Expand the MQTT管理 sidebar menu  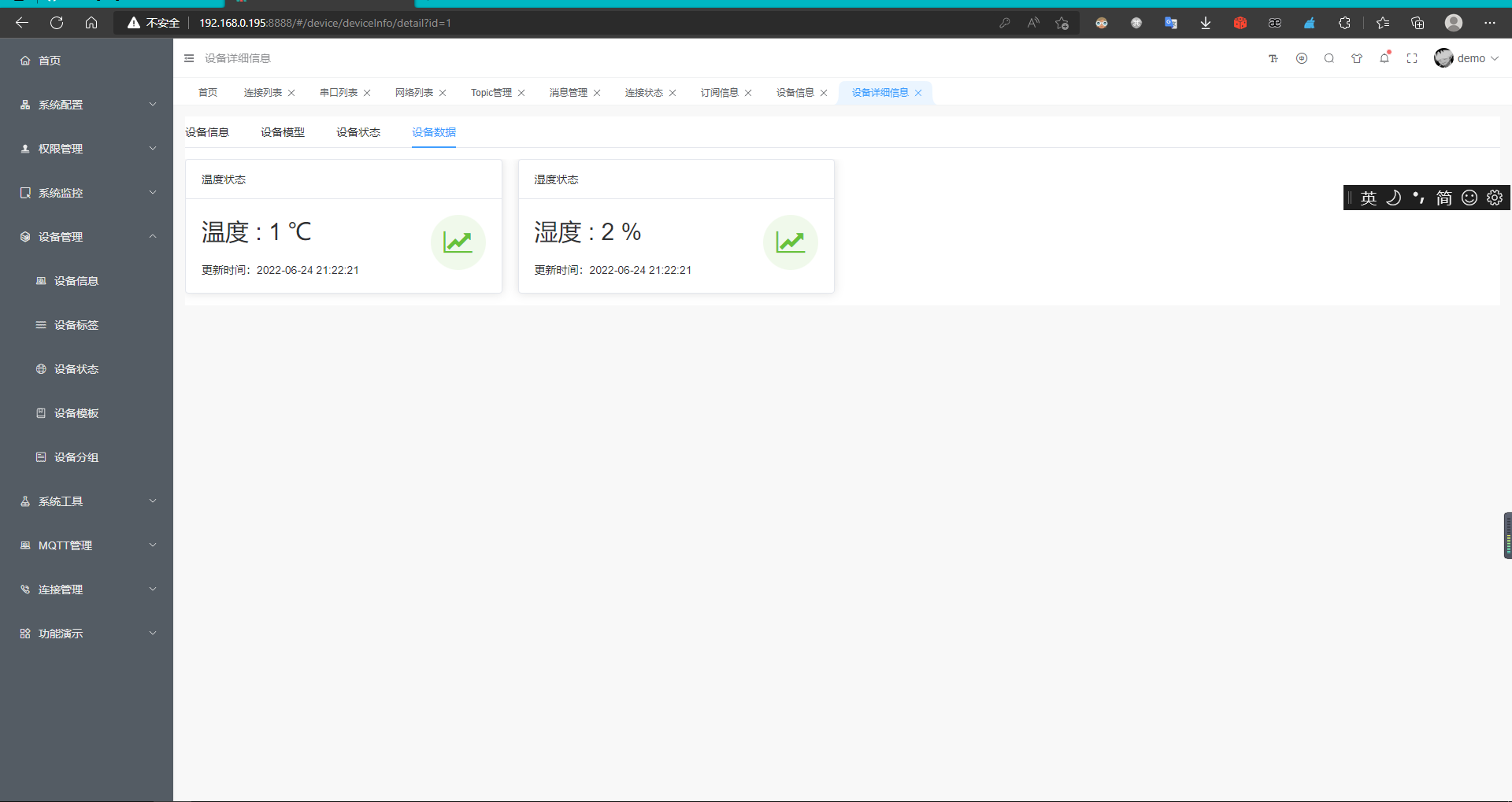tap(87, 545)
